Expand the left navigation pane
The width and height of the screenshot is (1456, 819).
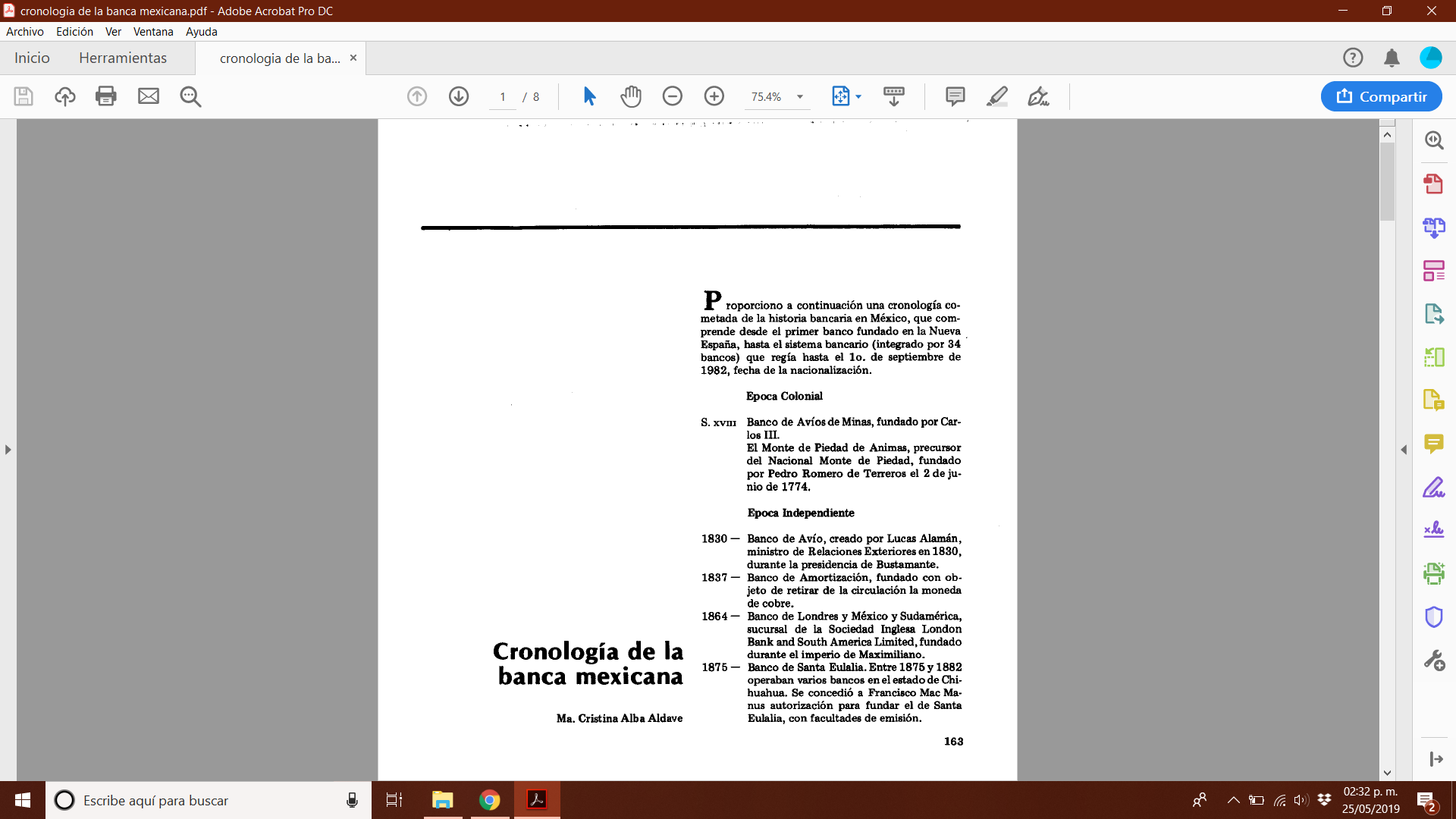point(8,450)
